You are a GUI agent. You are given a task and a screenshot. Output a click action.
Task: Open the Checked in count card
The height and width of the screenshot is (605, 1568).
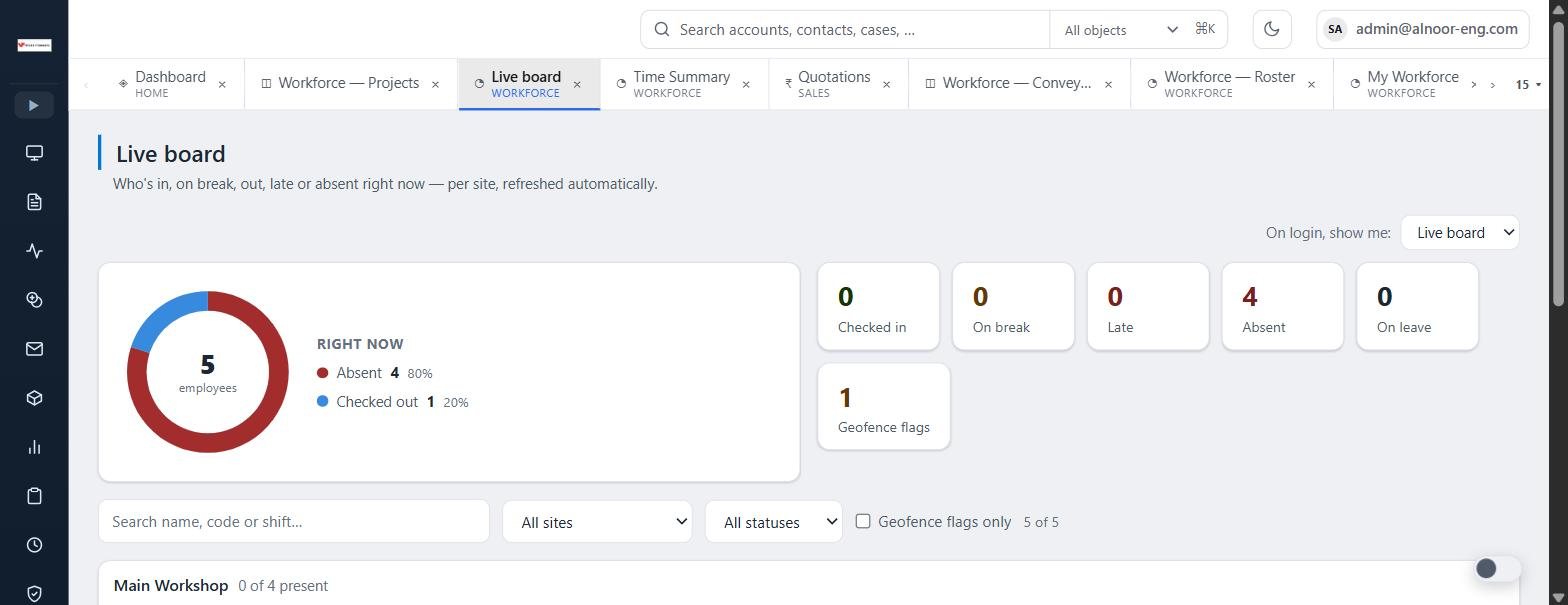879,307
